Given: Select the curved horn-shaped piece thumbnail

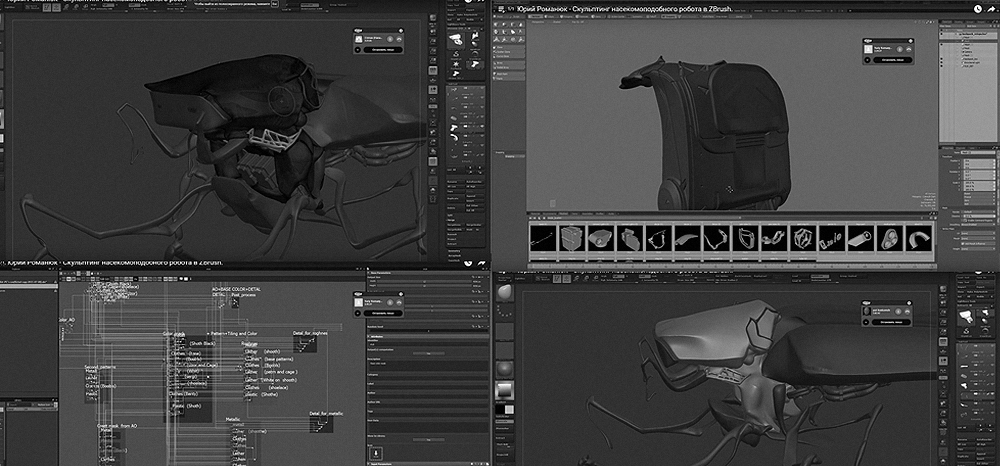Looking at the screenshot, I should click(688, 238).
